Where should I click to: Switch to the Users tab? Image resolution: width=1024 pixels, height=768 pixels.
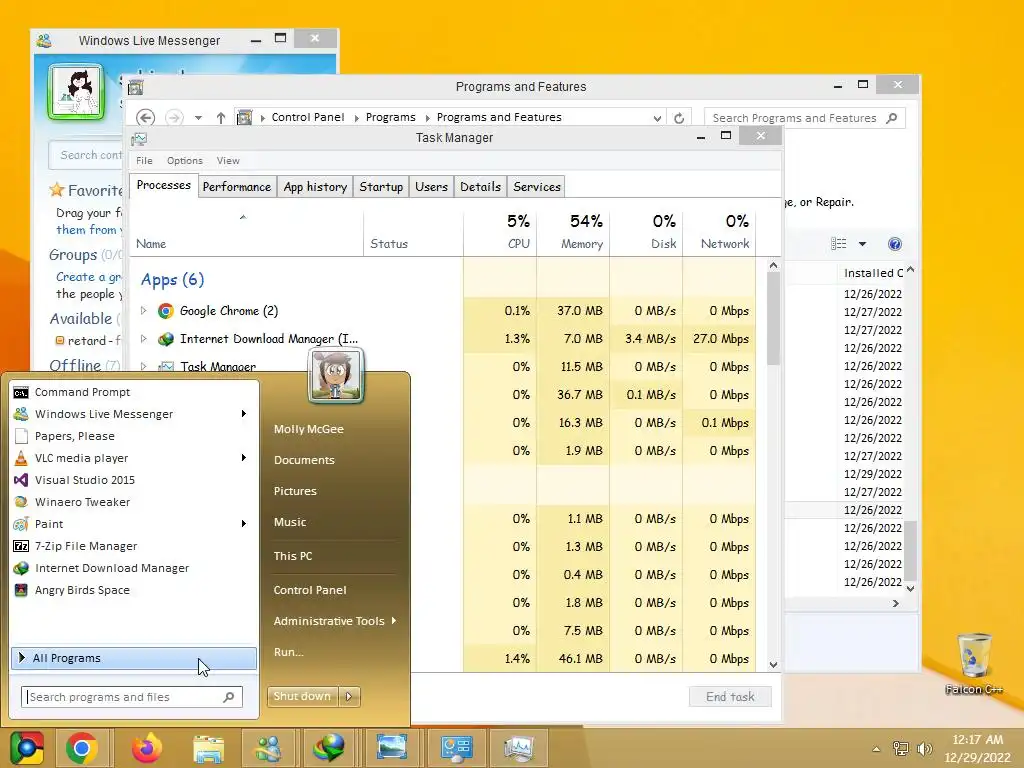point(431,187)
